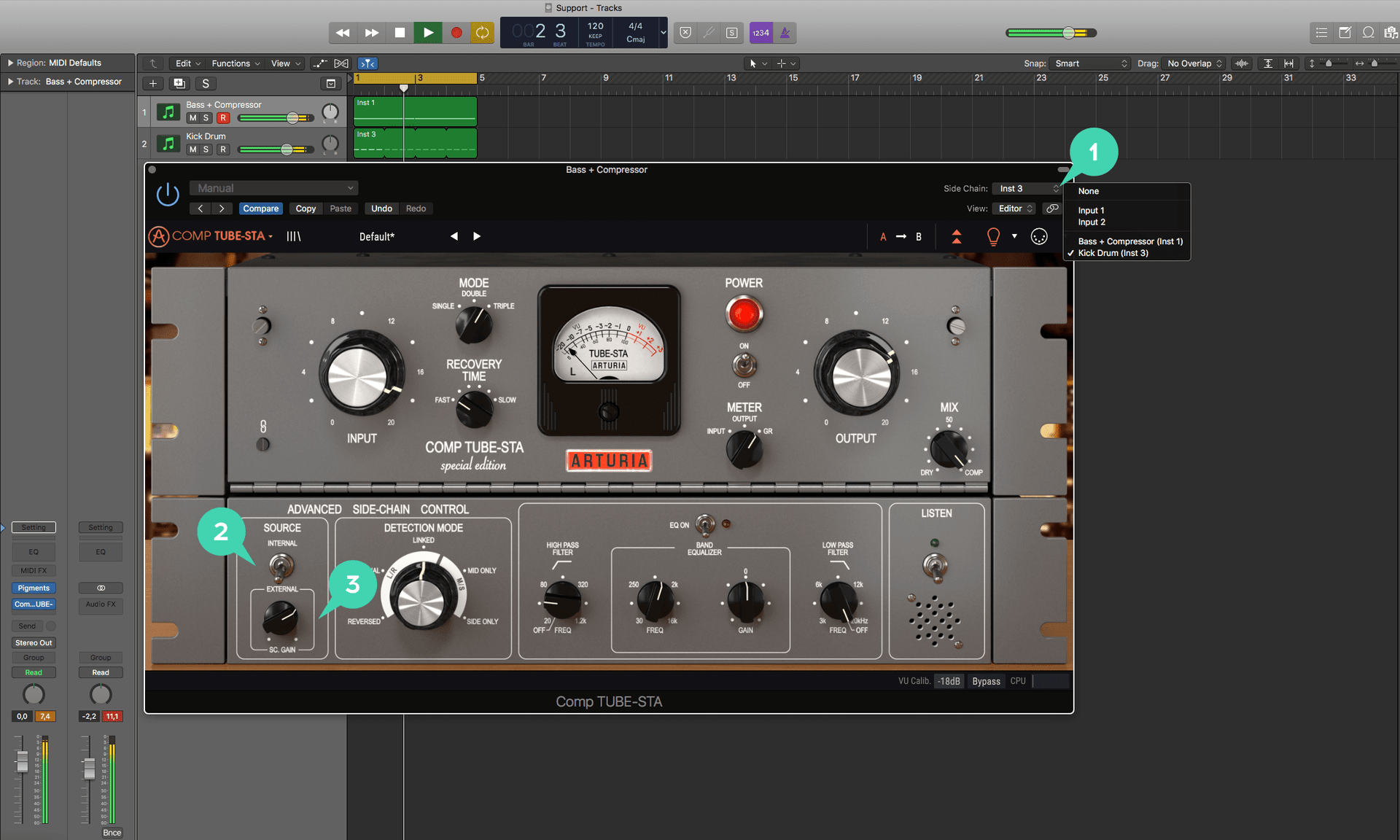1400x840 pixels.
Task: Open the Manual preset dropdown
Action: [x=274, y=188]
